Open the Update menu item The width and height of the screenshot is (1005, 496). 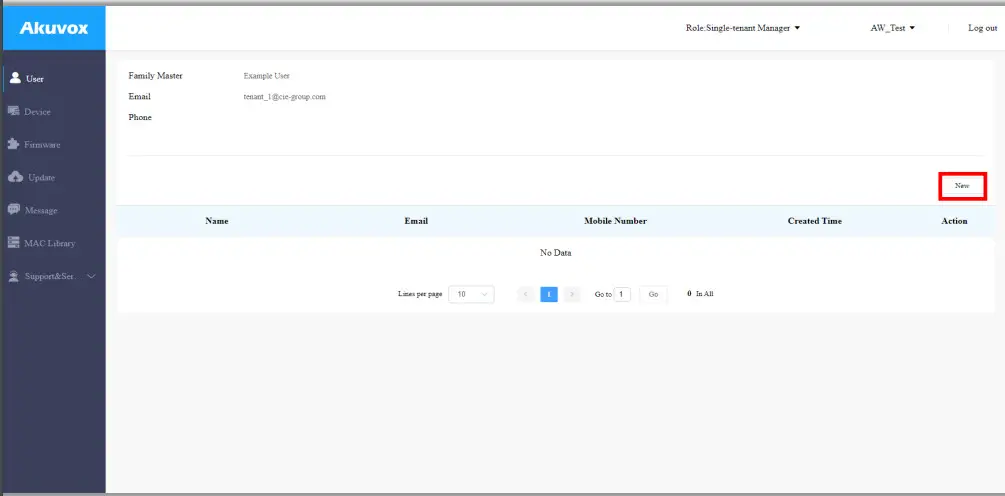53,178
